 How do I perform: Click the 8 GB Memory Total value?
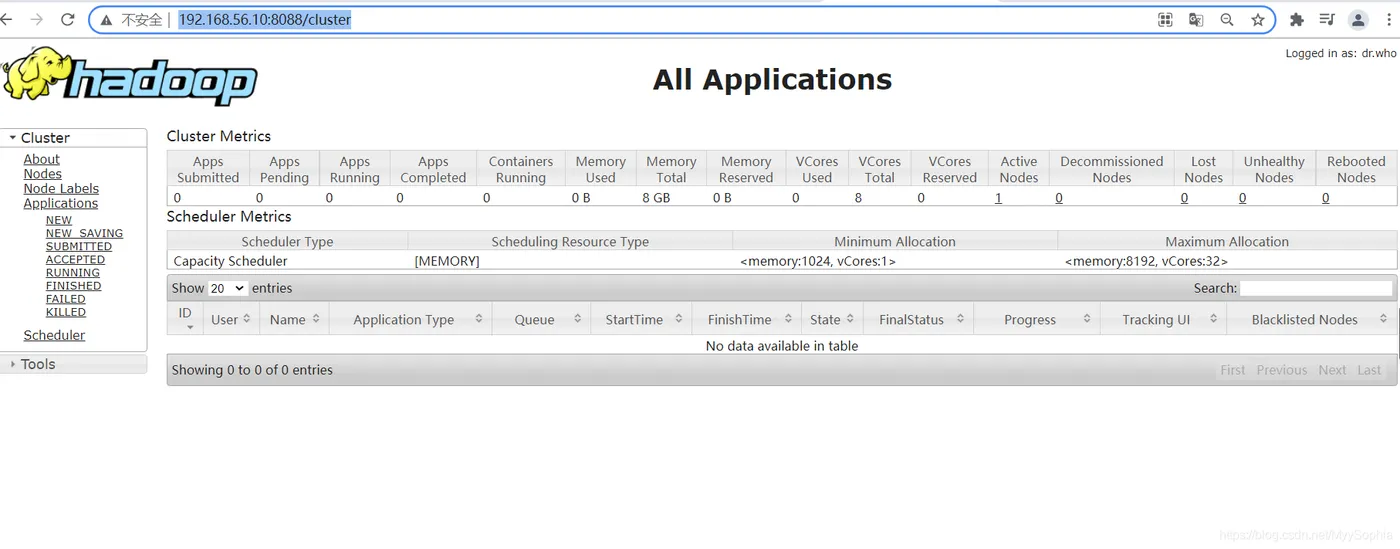(x=656, y=198)
